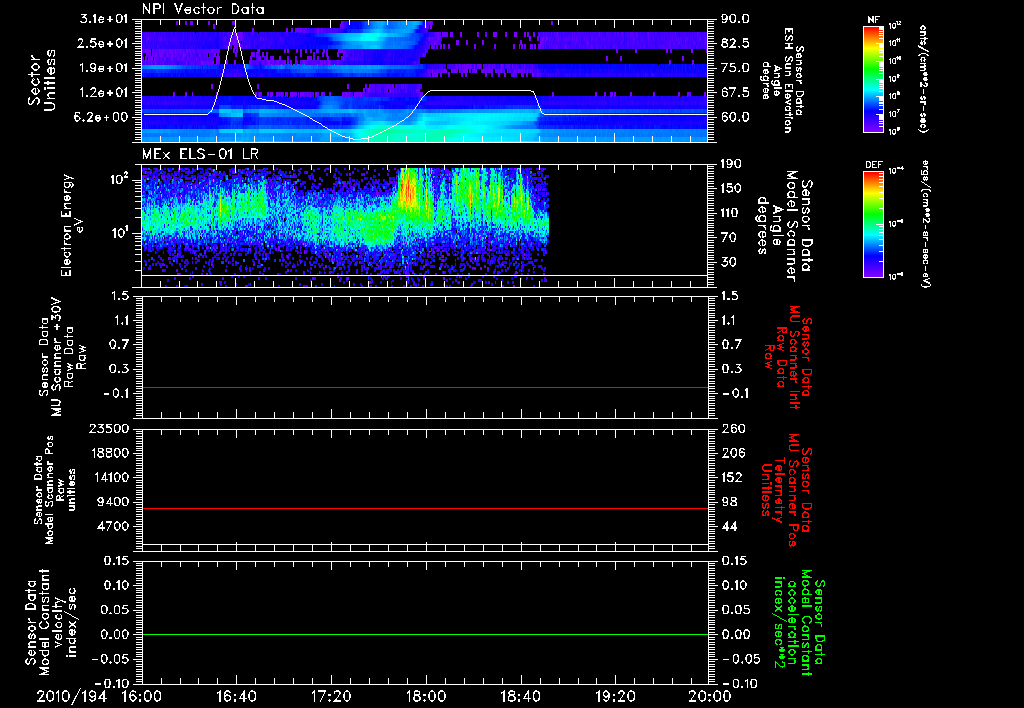Click the red 'MU Scanner Int Raw Data' axis title

[789, 357]
